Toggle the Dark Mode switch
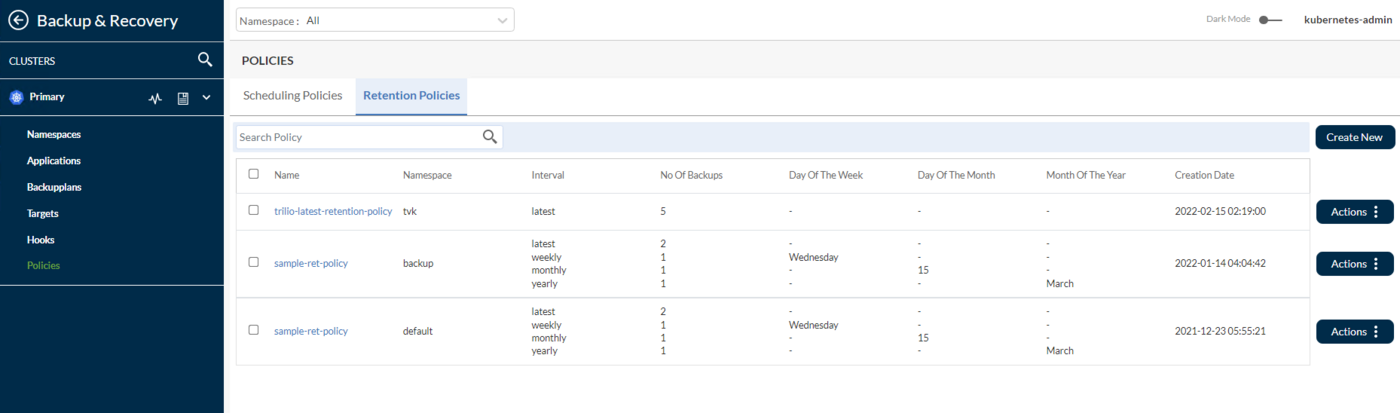Viewport: 1400px width, 413px height. [x=1270, y=19]
